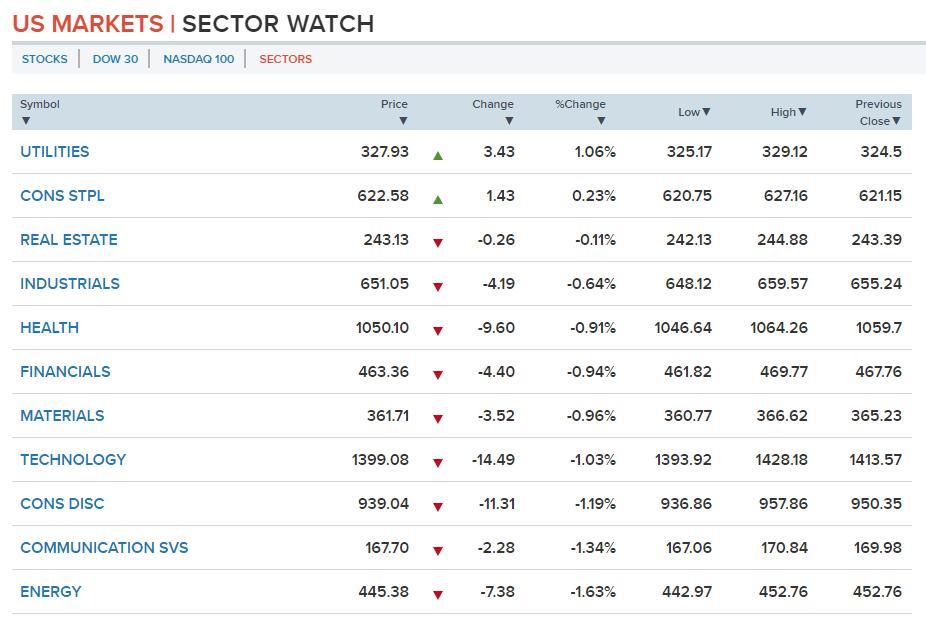926x627 pixels.
Task: Sort by Previous Close column arrow
Action: (896, 121)
